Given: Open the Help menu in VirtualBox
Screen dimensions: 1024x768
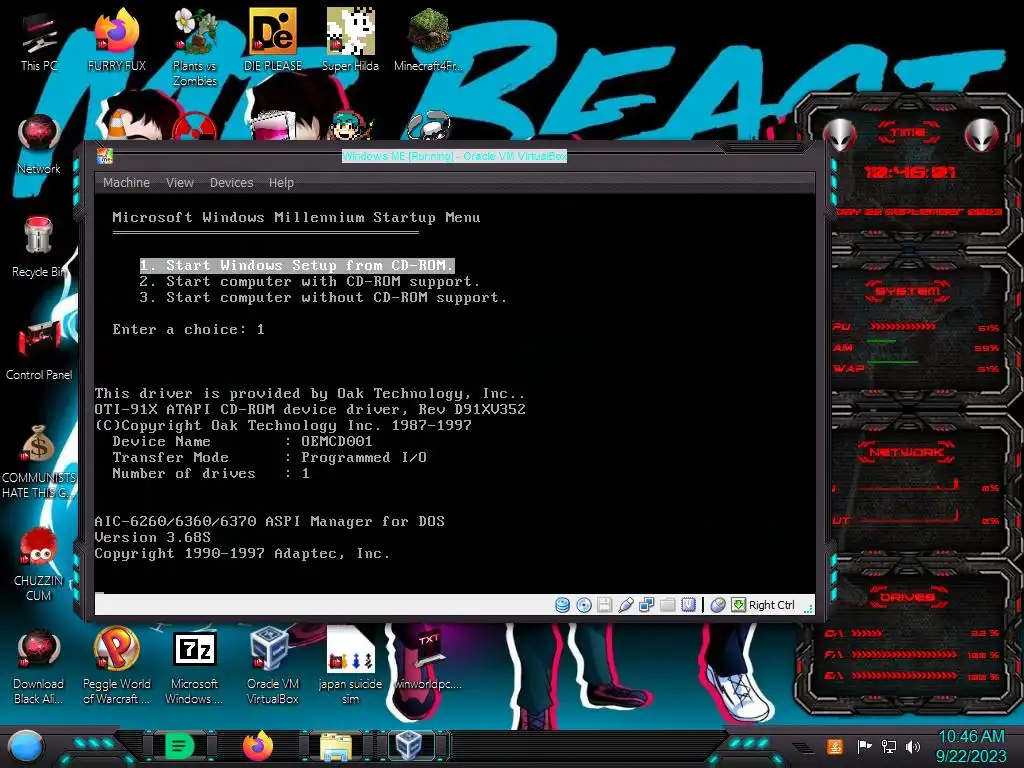Looking at the screenshot, I should [x=281, y=183].
